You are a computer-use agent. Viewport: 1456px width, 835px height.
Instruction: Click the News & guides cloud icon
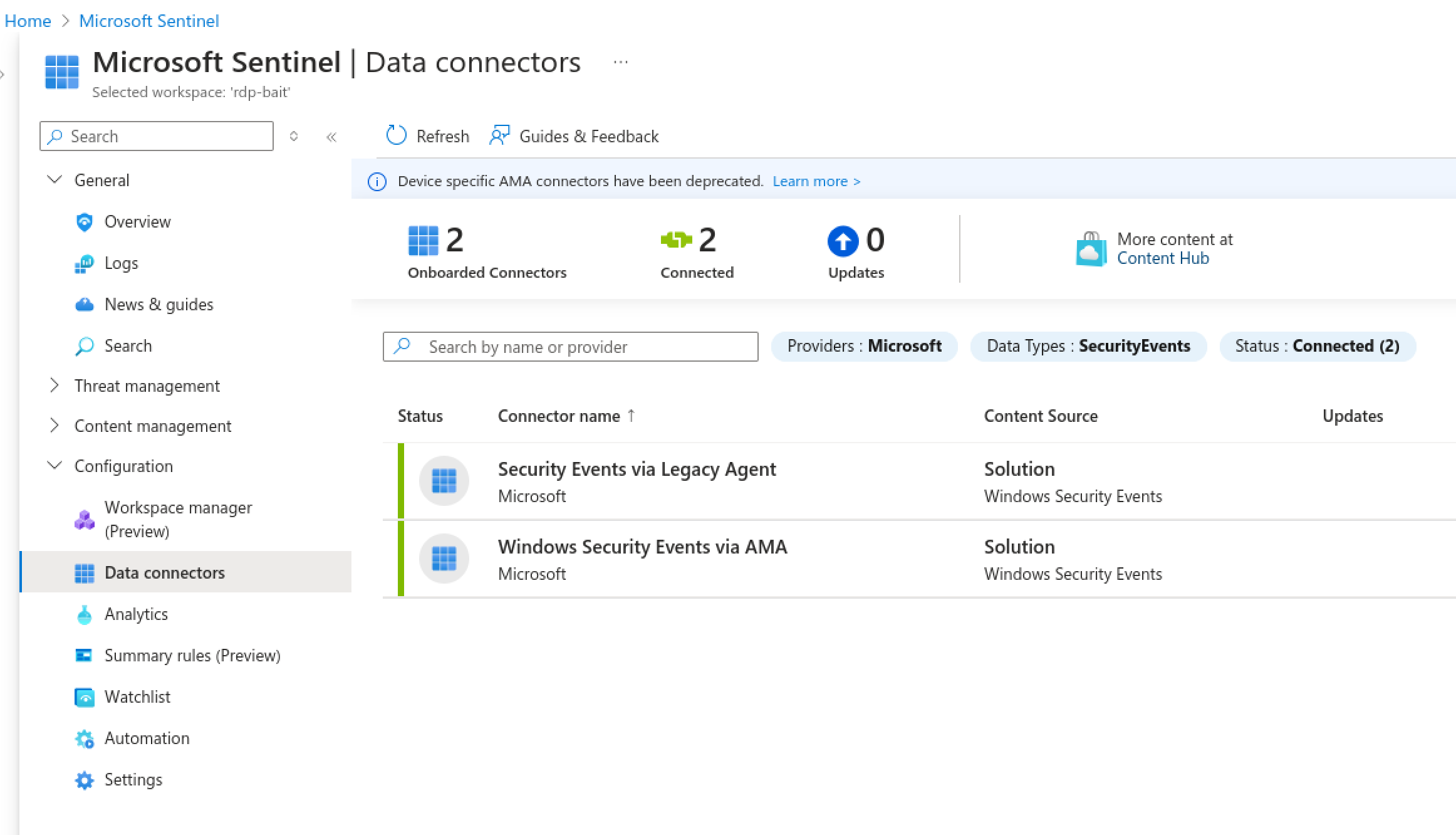(x=84, y=305)
